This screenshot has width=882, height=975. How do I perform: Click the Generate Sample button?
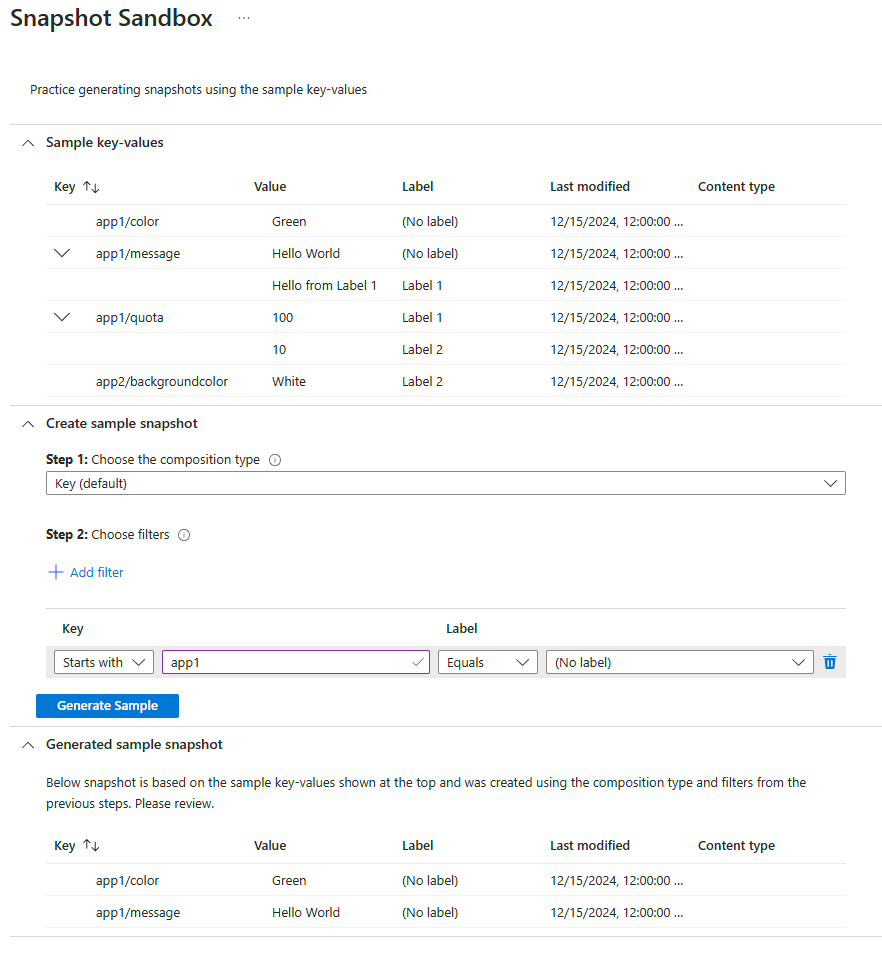107,706
